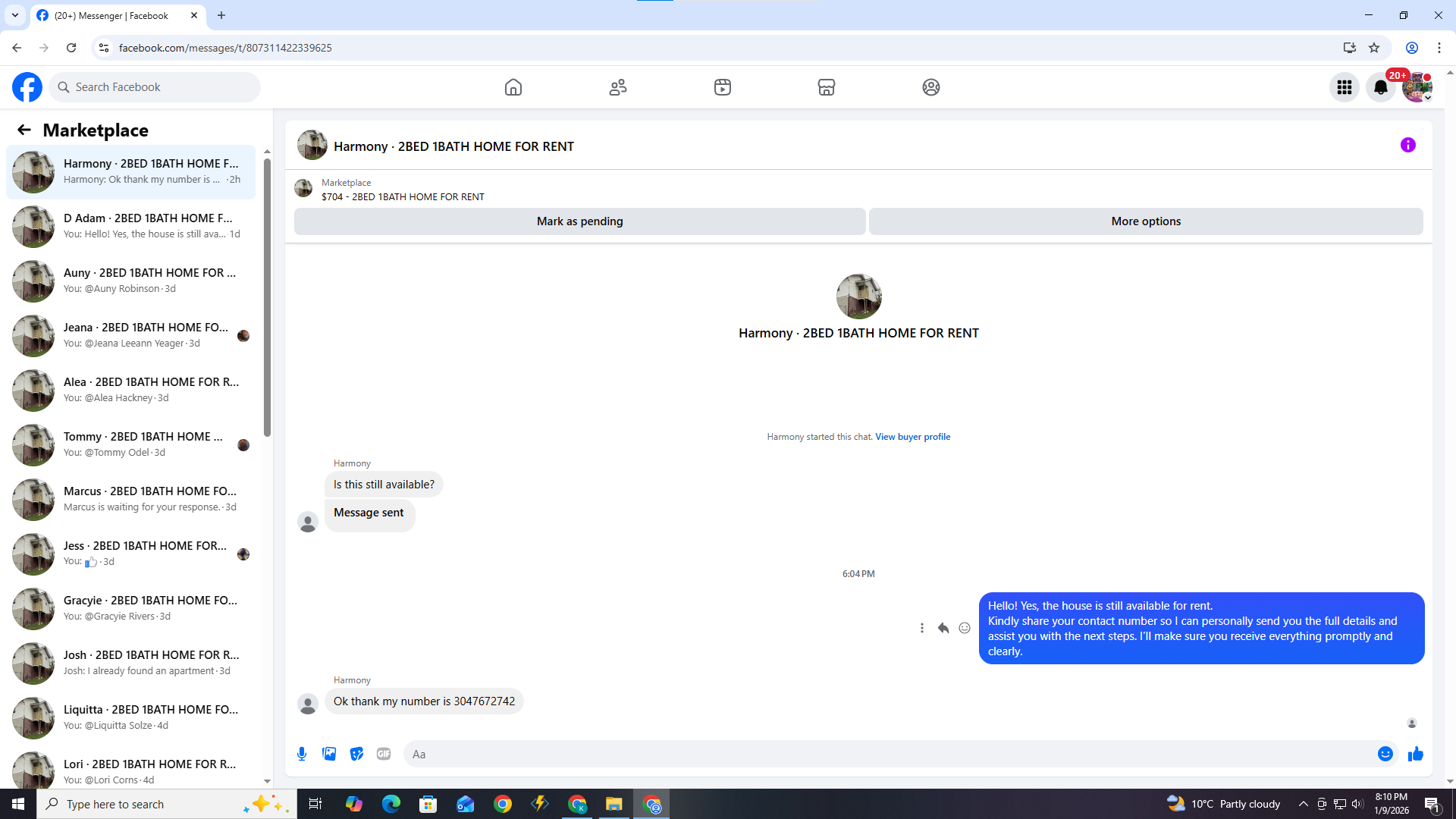Click the voice clip microphone icon
Screen dimensions: 1456x819
302,754
